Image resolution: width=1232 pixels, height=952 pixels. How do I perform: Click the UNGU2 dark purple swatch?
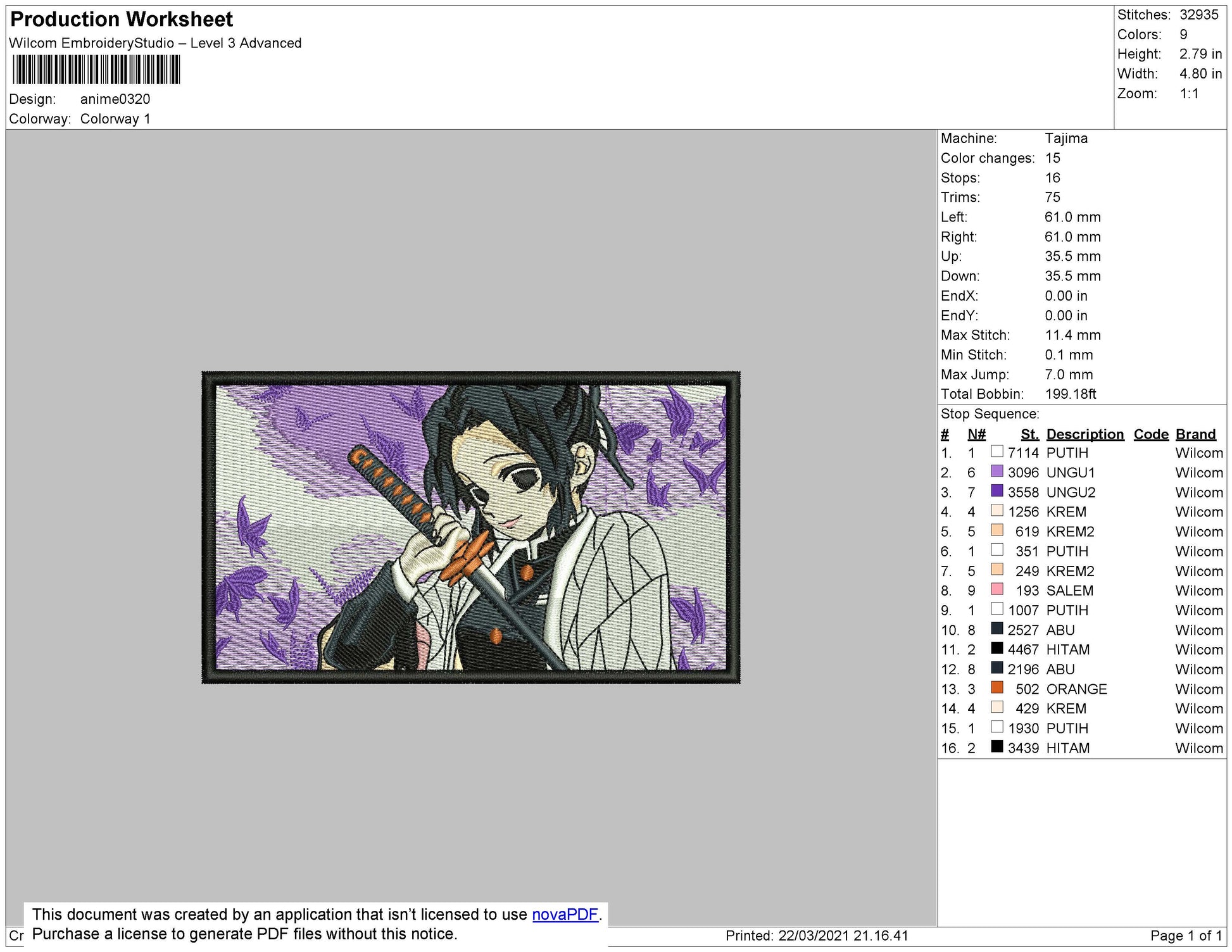[x=997, y=491]
